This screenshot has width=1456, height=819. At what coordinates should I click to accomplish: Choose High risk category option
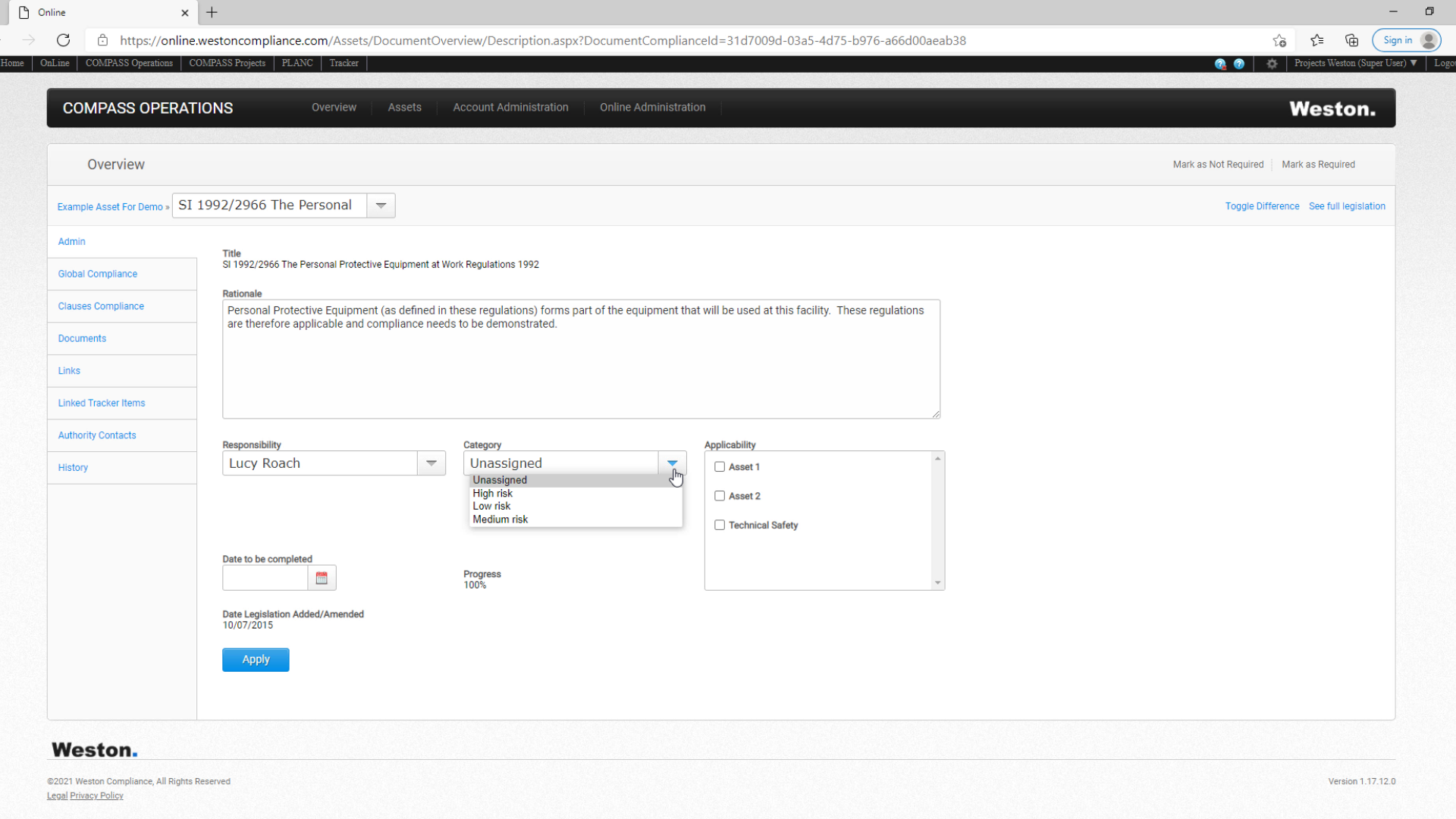[576, 494]
